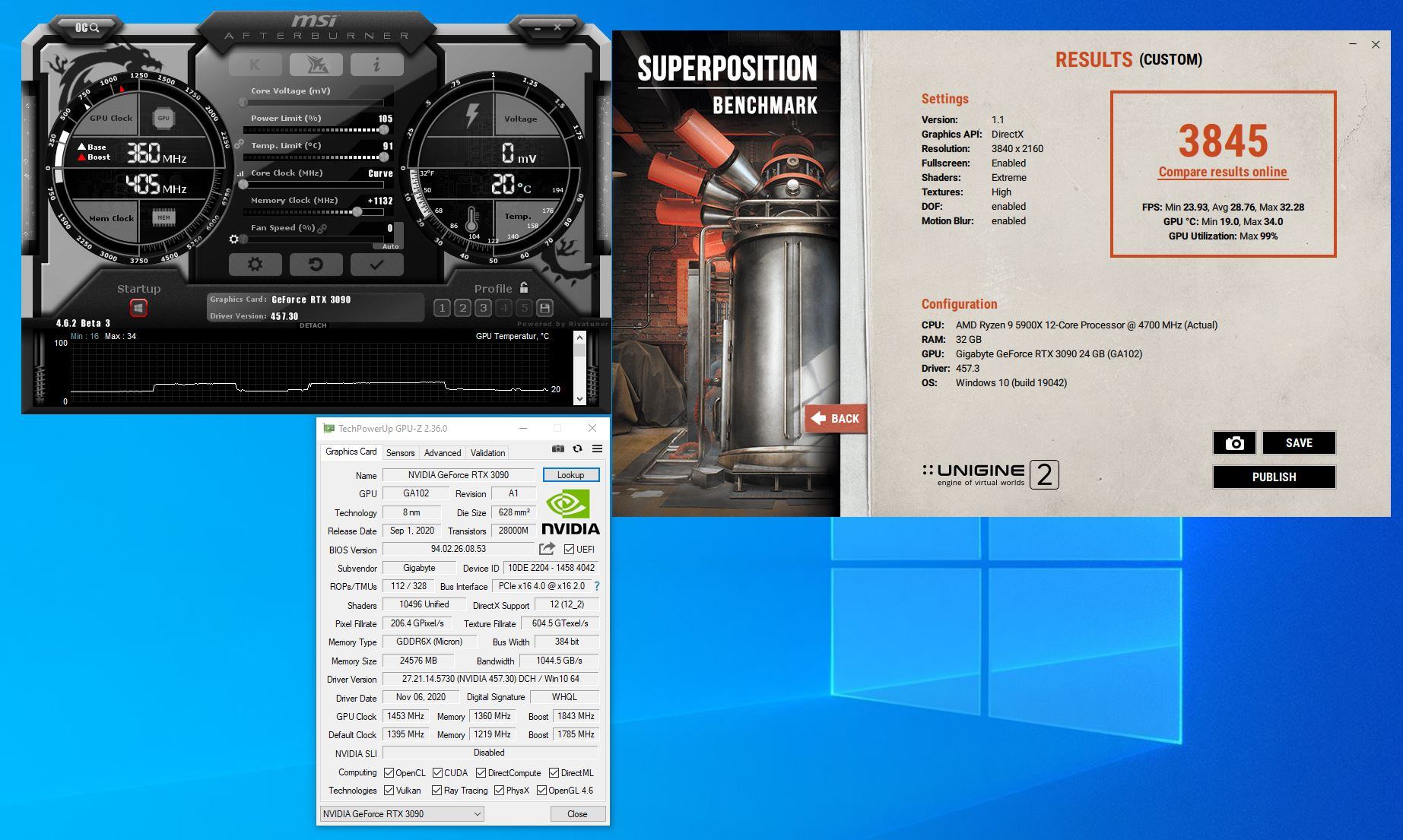The width and height of the screenshot is (1403, 840).
Task: Open Afterburner settings gear button
Action: point(255,265)
